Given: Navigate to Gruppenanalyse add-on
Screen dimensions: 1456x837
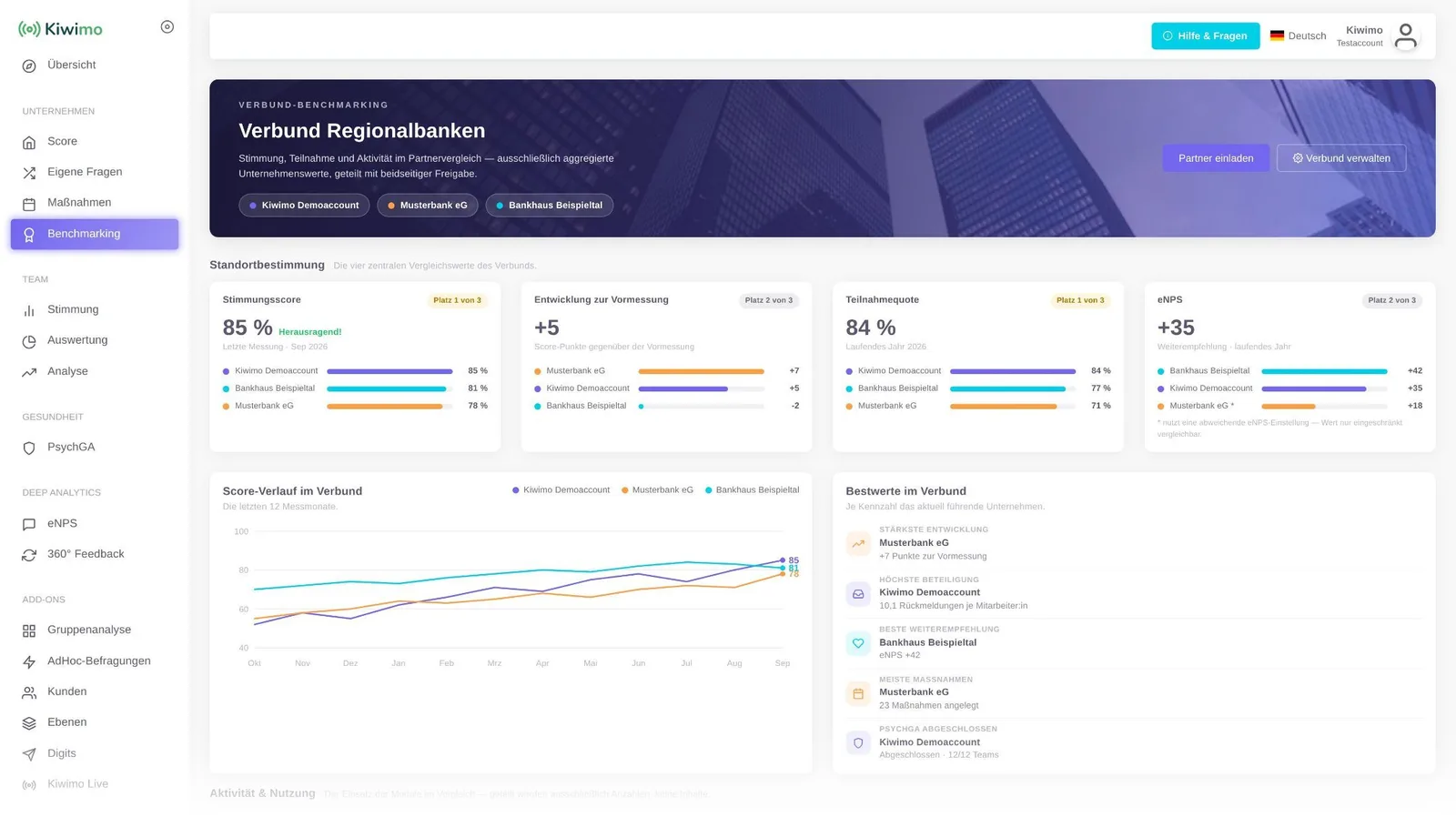Looking at the screenshot, I should point(95,630).
